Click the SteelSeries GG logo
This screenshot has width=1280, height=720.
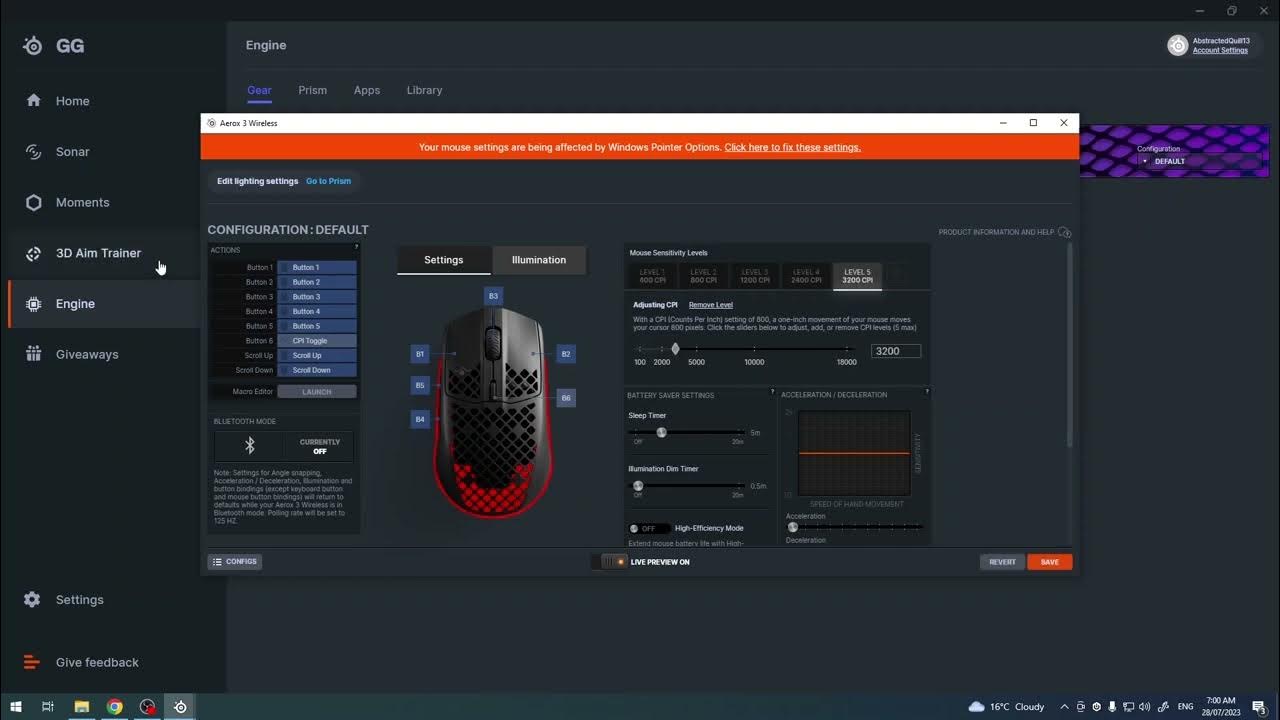coord(33,46)
